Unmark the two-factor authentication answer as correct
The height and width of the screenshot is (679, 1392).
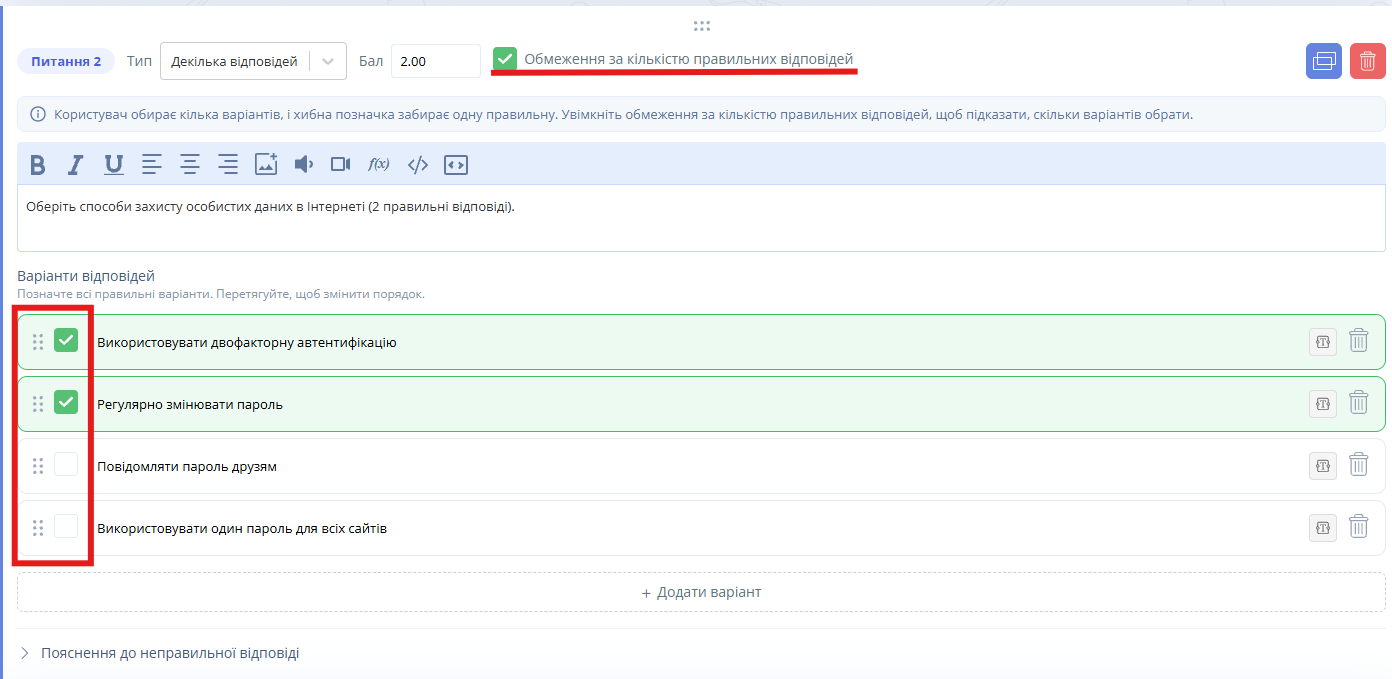click(66, 340)
